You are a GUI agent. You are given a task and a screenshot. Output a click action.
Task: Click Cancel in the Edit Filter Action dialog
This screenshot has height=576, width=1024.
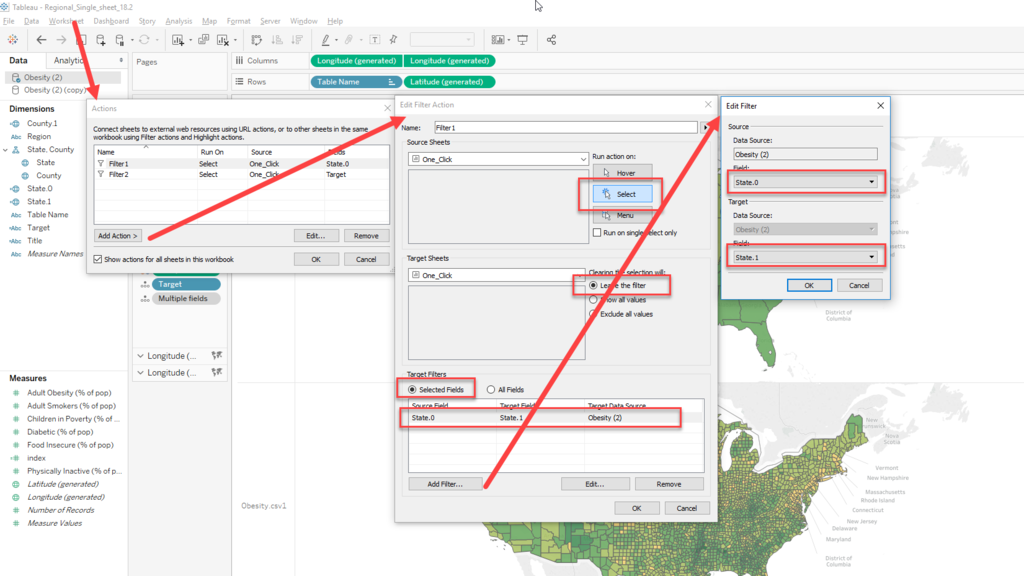pyautogui.click(x=687, y=508)
